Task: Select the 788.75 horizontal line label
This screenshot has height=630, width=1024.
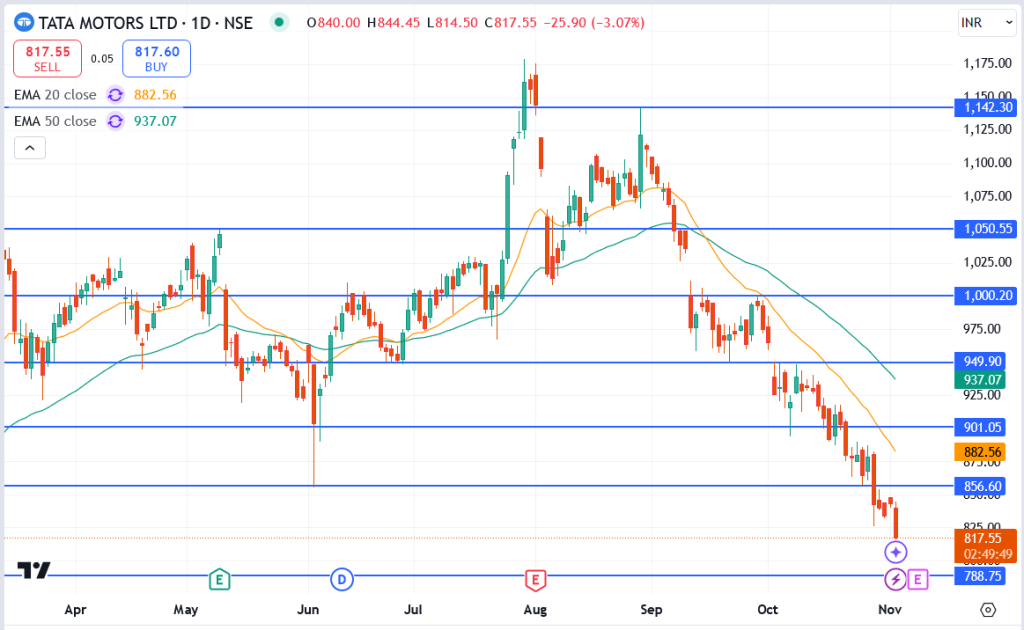Action: (x=980, y=576)
